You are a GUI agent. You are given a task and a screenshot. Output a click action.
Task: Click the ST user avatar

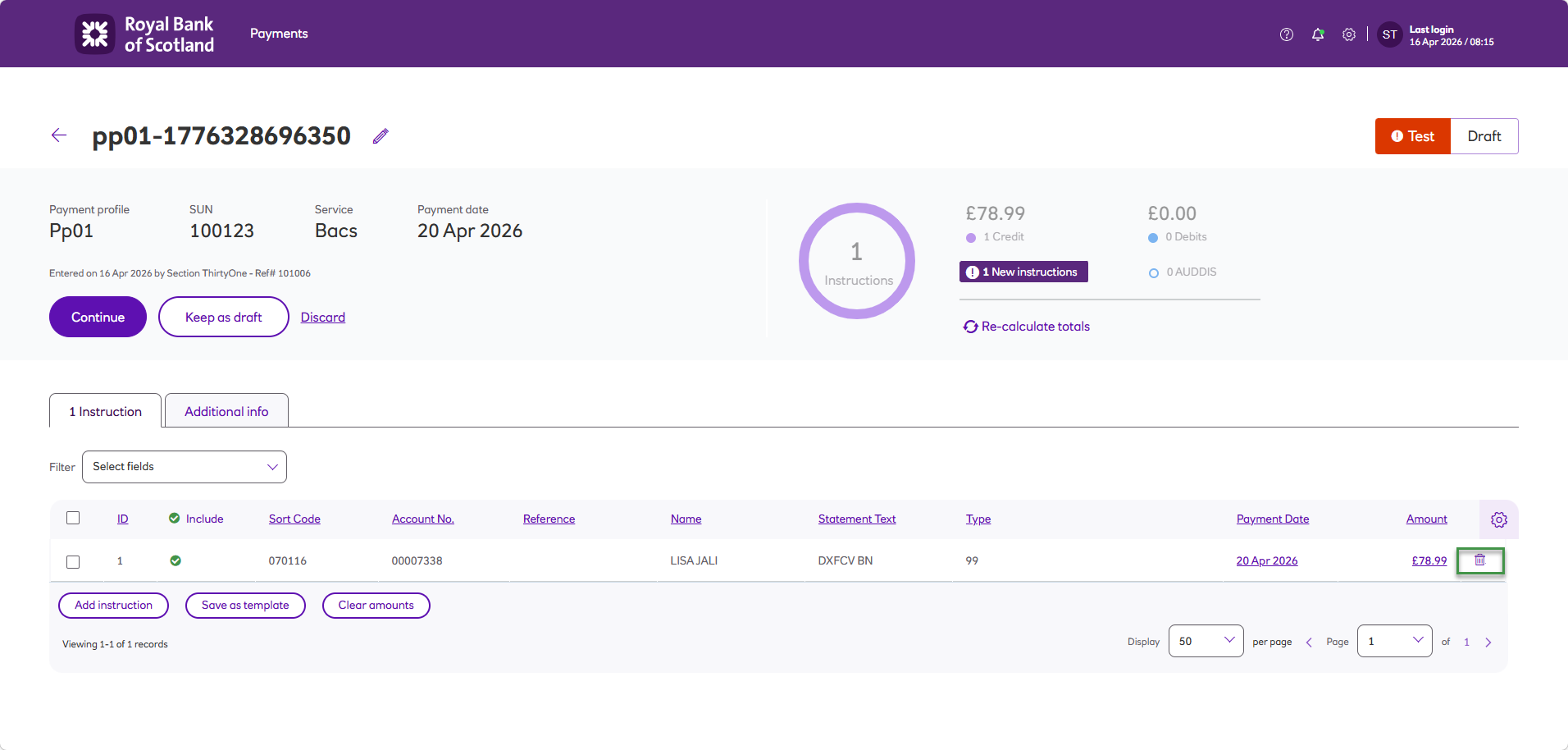point(1389,34)
